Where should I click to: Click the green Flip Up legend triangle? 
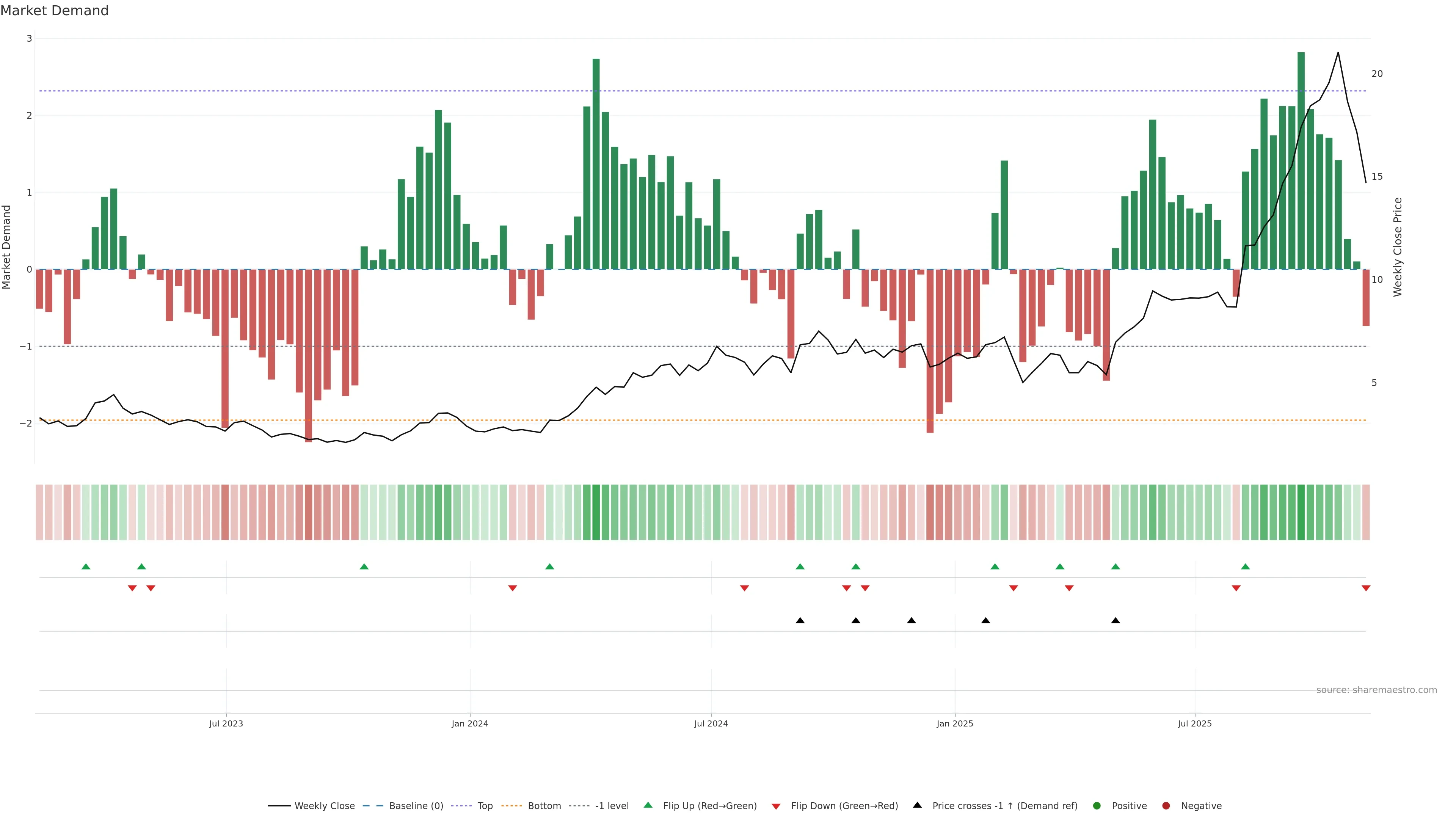tap(648, 805)
